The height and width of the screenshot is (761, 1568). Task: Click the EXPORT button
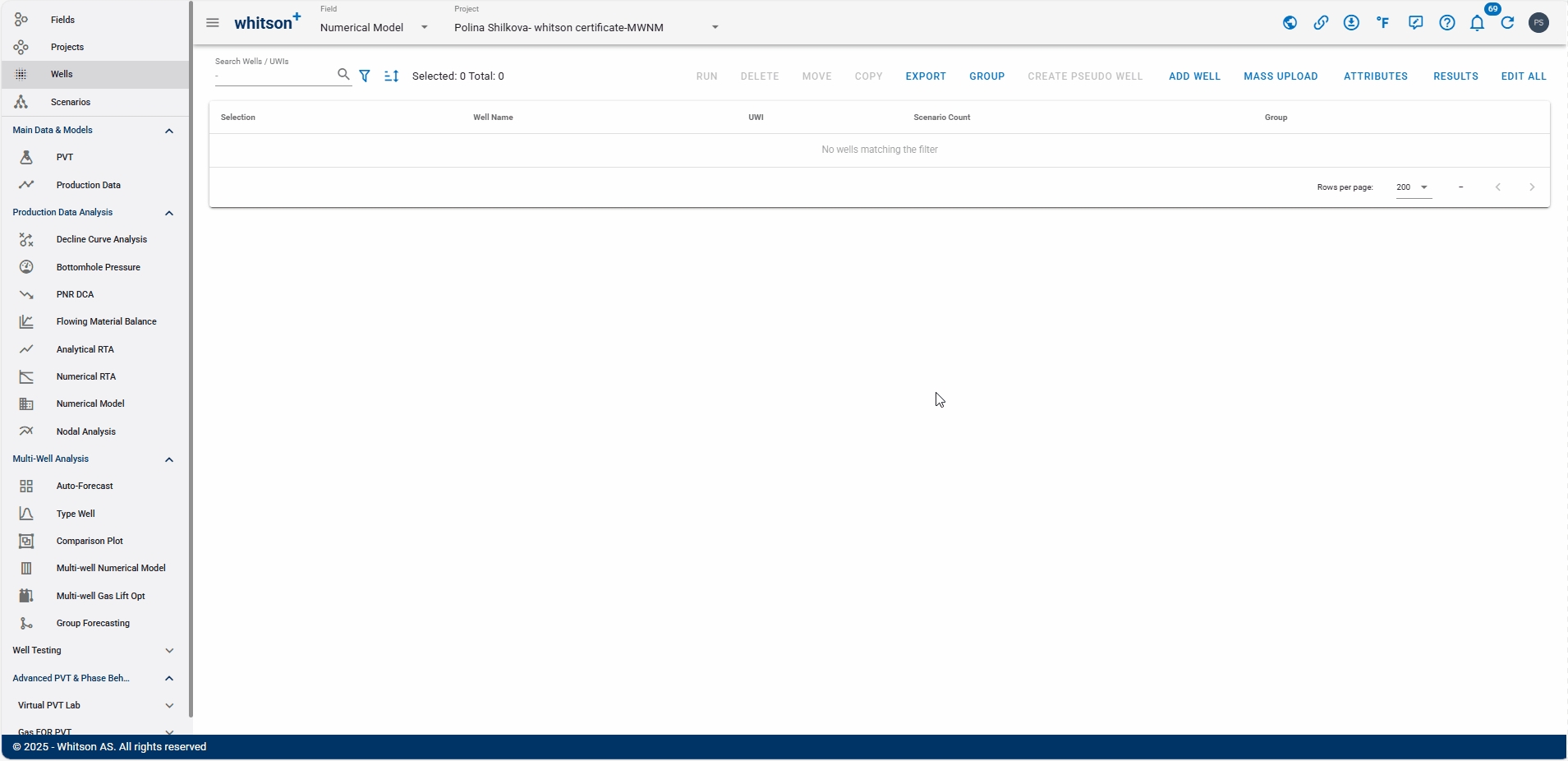(x=926, y=76)
